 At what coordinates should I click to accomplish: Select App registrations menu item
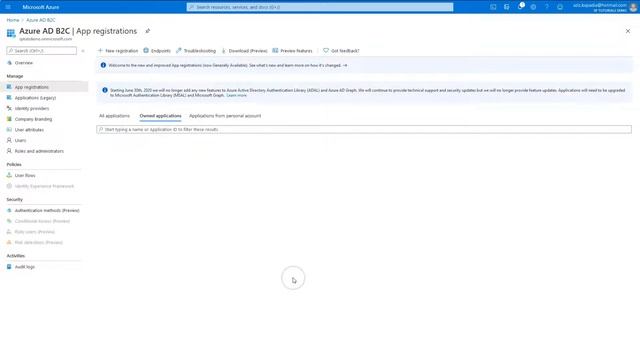[x=44, y=87]
